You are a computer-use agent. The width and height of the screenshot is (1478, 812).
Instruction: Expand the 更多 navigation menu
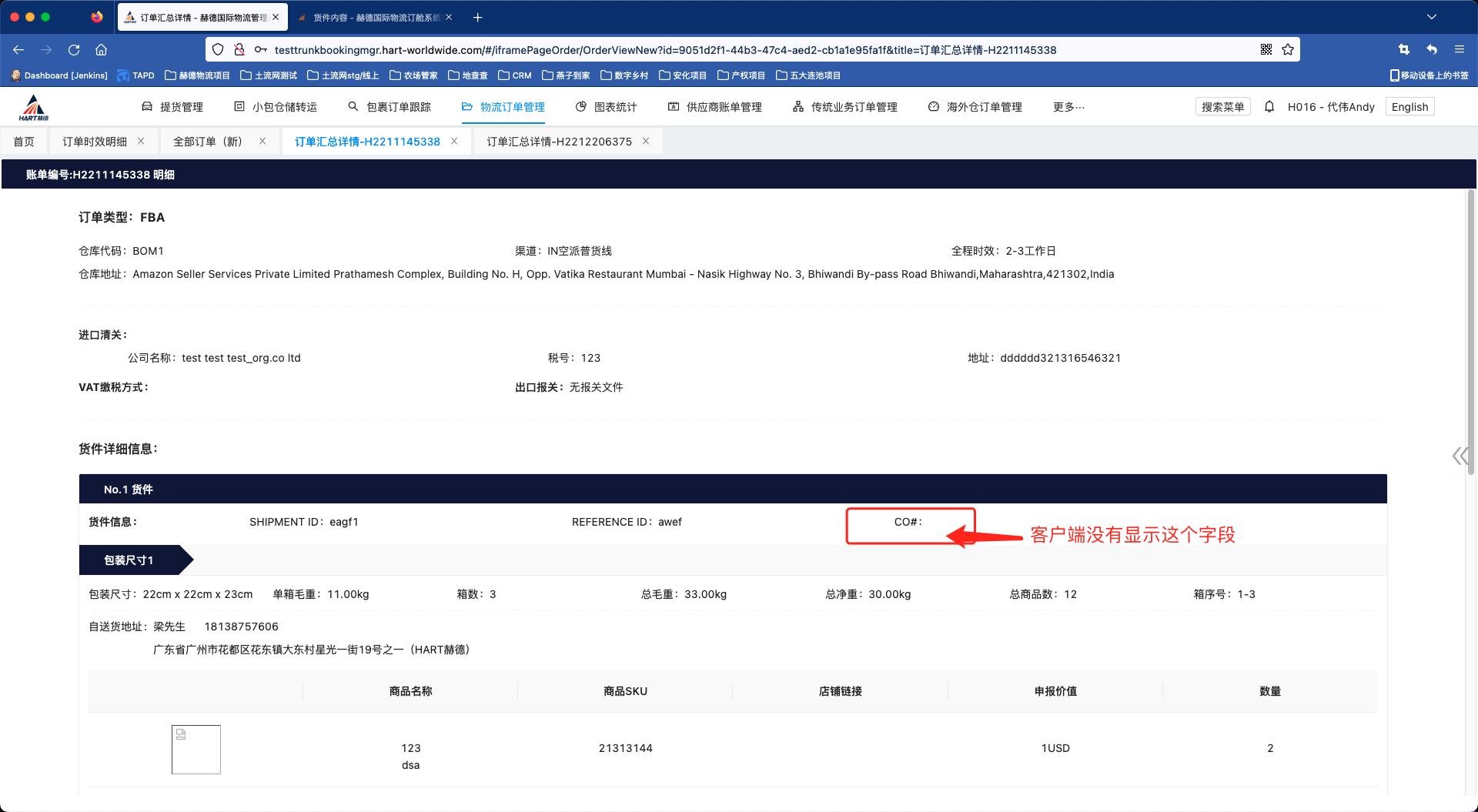click(x=1068, y=107)
